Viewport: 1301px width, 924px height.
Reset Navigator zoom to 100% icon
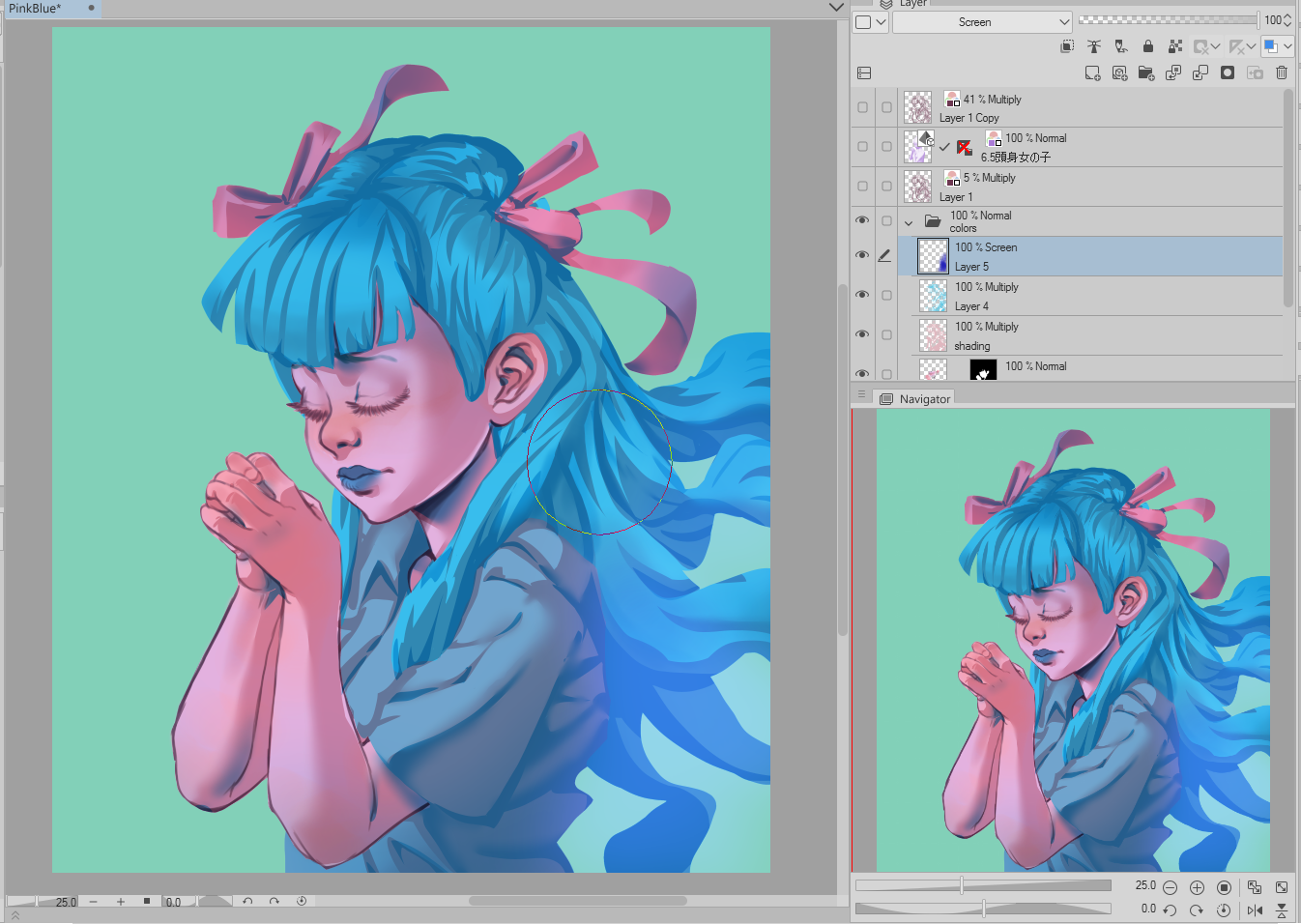(x=1224, y=887)
